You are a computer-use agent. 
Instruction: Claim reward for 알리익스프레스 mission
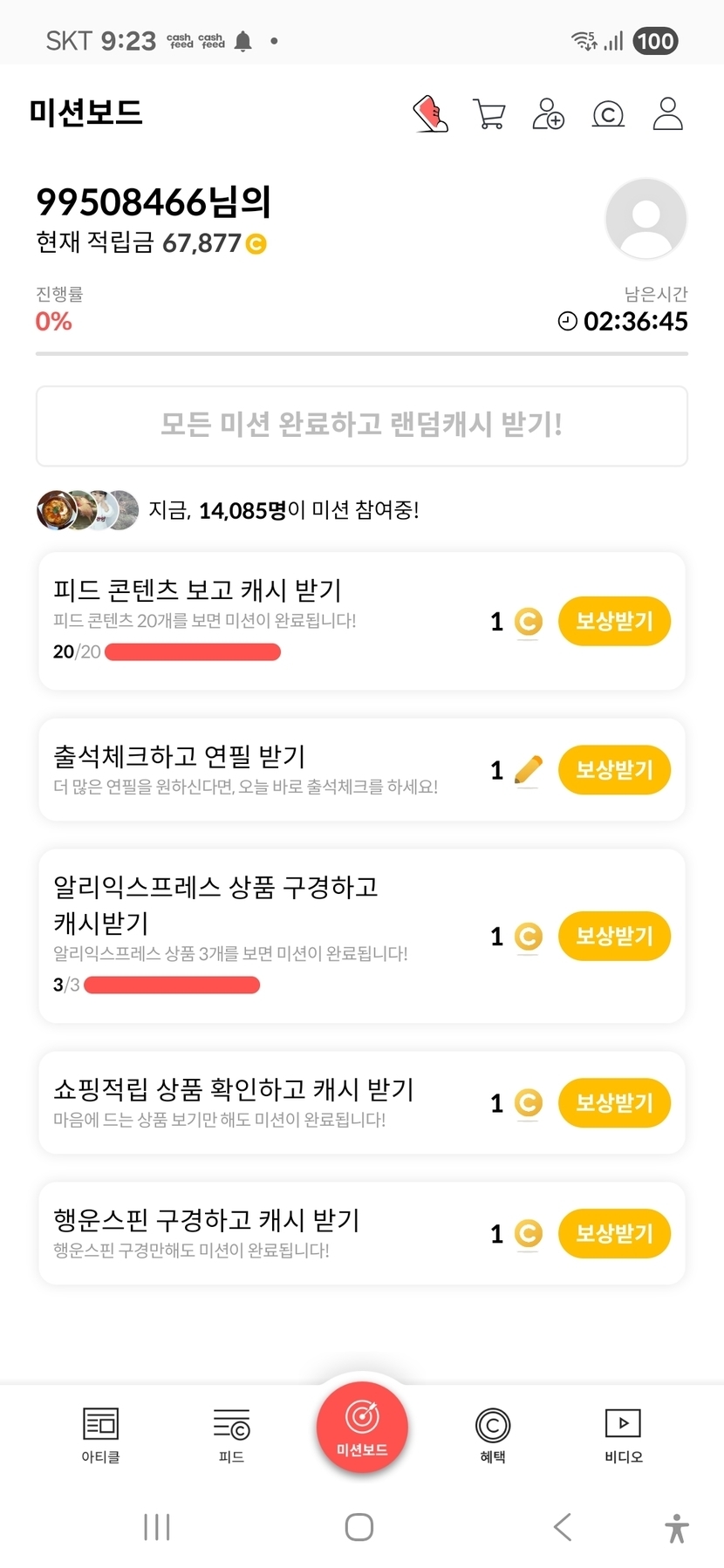coord(614,936)
